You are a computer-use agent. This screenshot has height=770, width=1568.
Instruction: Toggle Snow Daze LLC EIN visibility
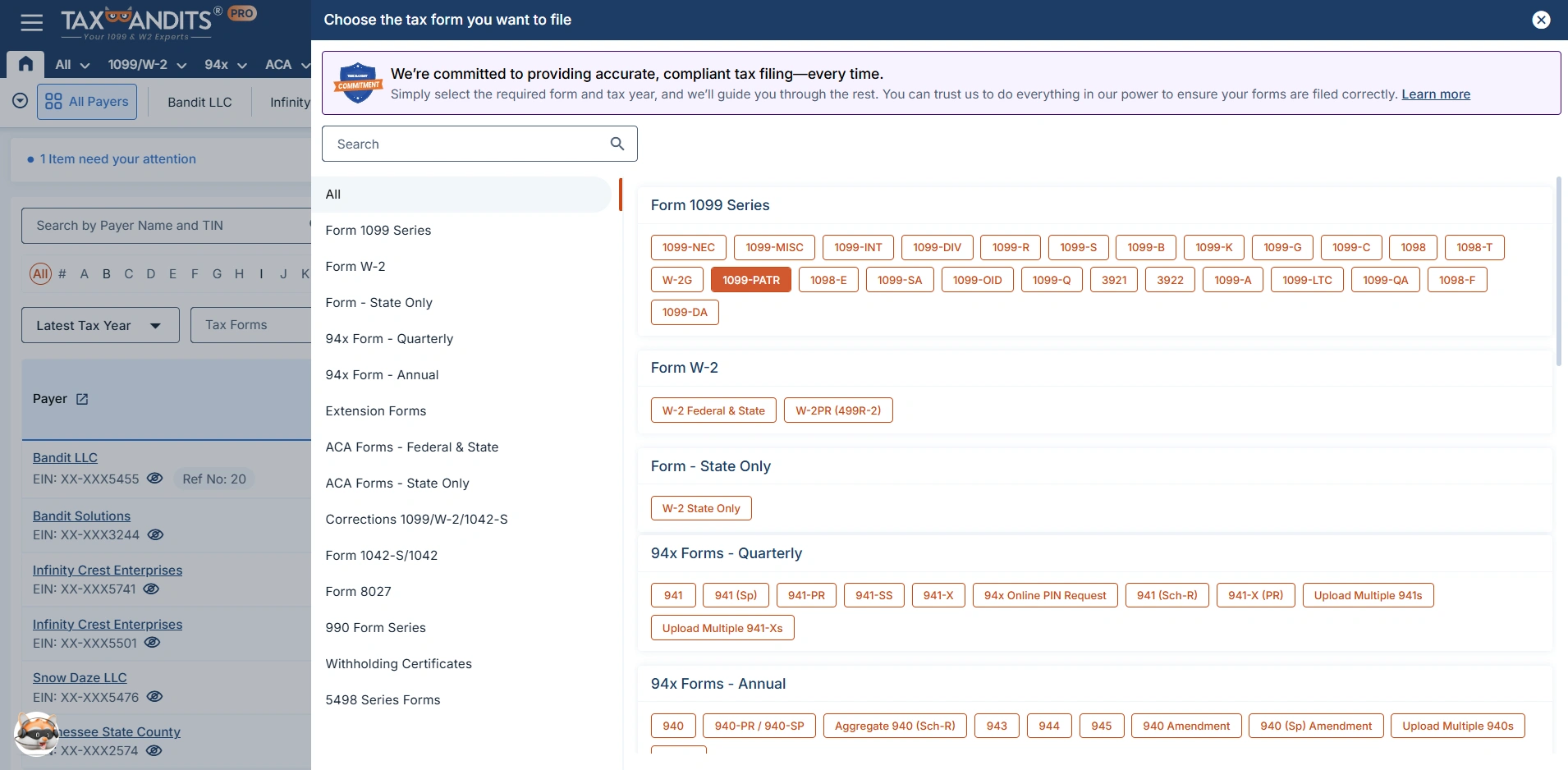[154, 697]
